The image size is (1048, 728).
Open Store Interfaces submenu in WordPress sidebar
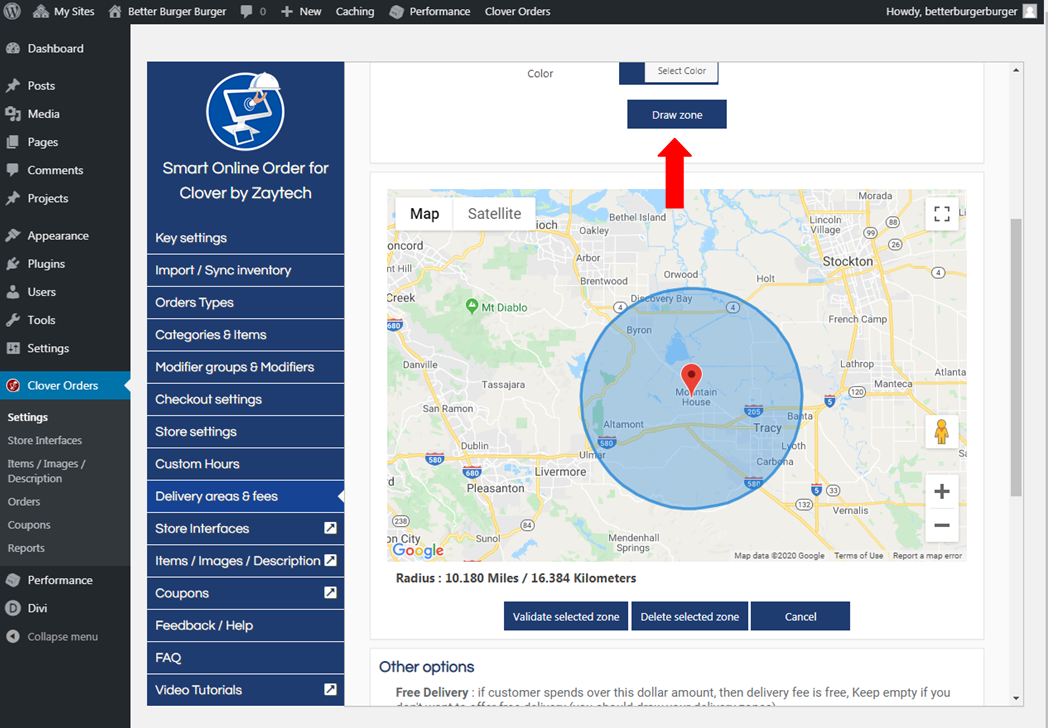coord(45,440)
